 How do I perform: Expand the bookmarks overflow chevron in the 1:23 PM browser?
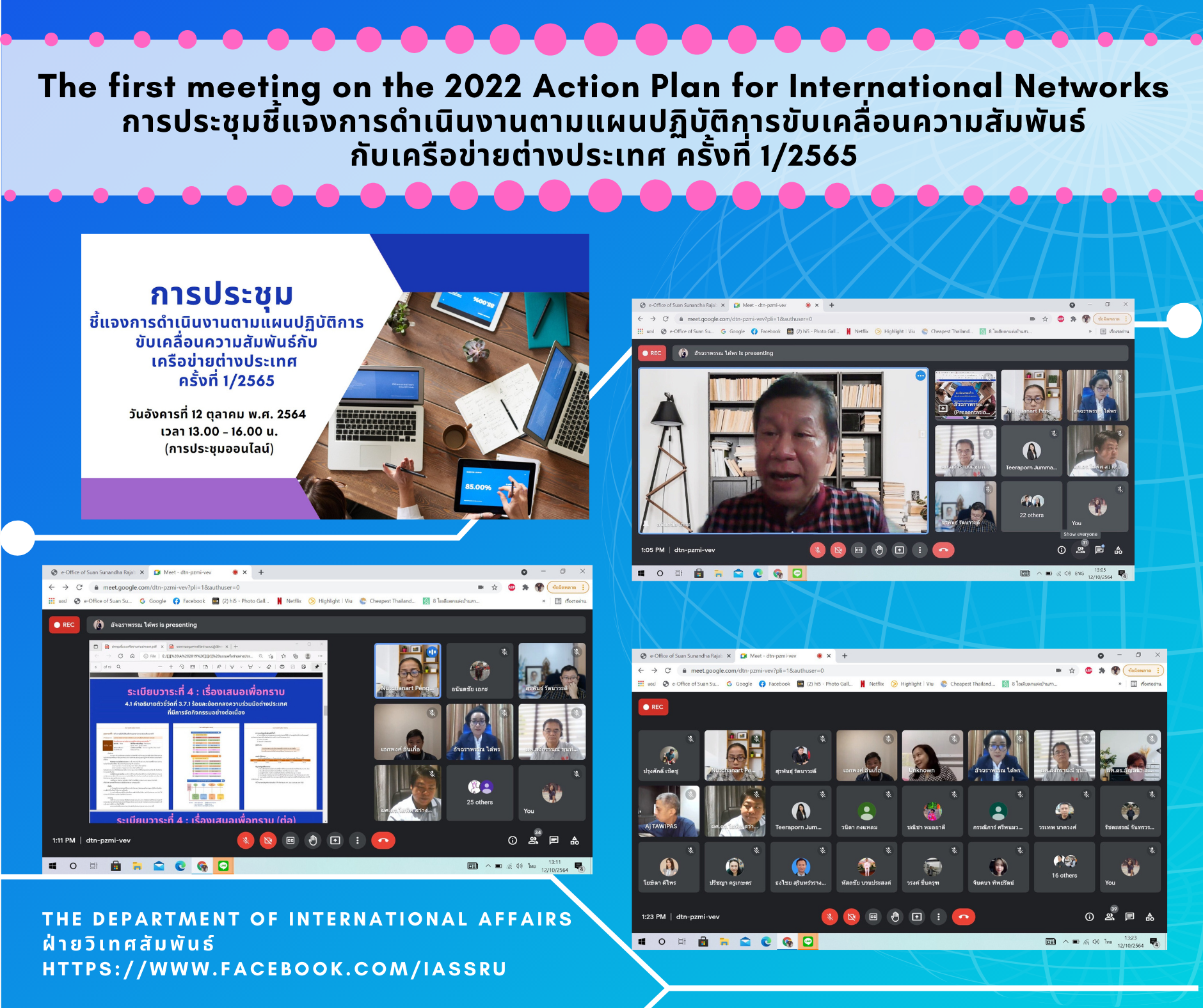[x=1120, y=684]
